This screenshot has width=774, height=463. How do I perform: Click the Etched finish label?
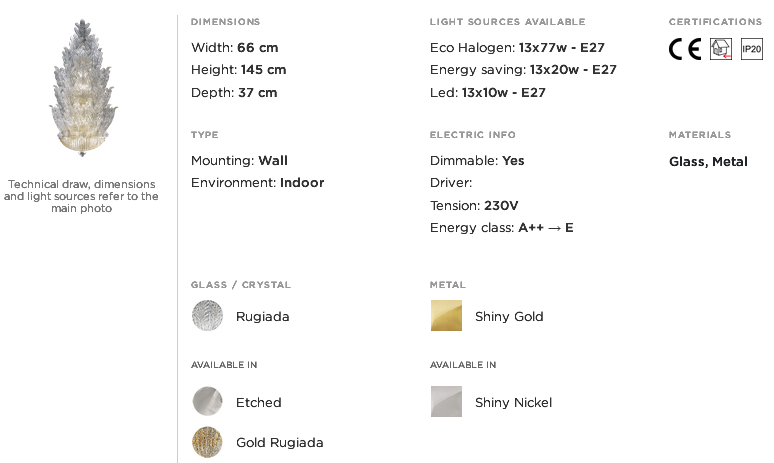click(x=259, y=402)
